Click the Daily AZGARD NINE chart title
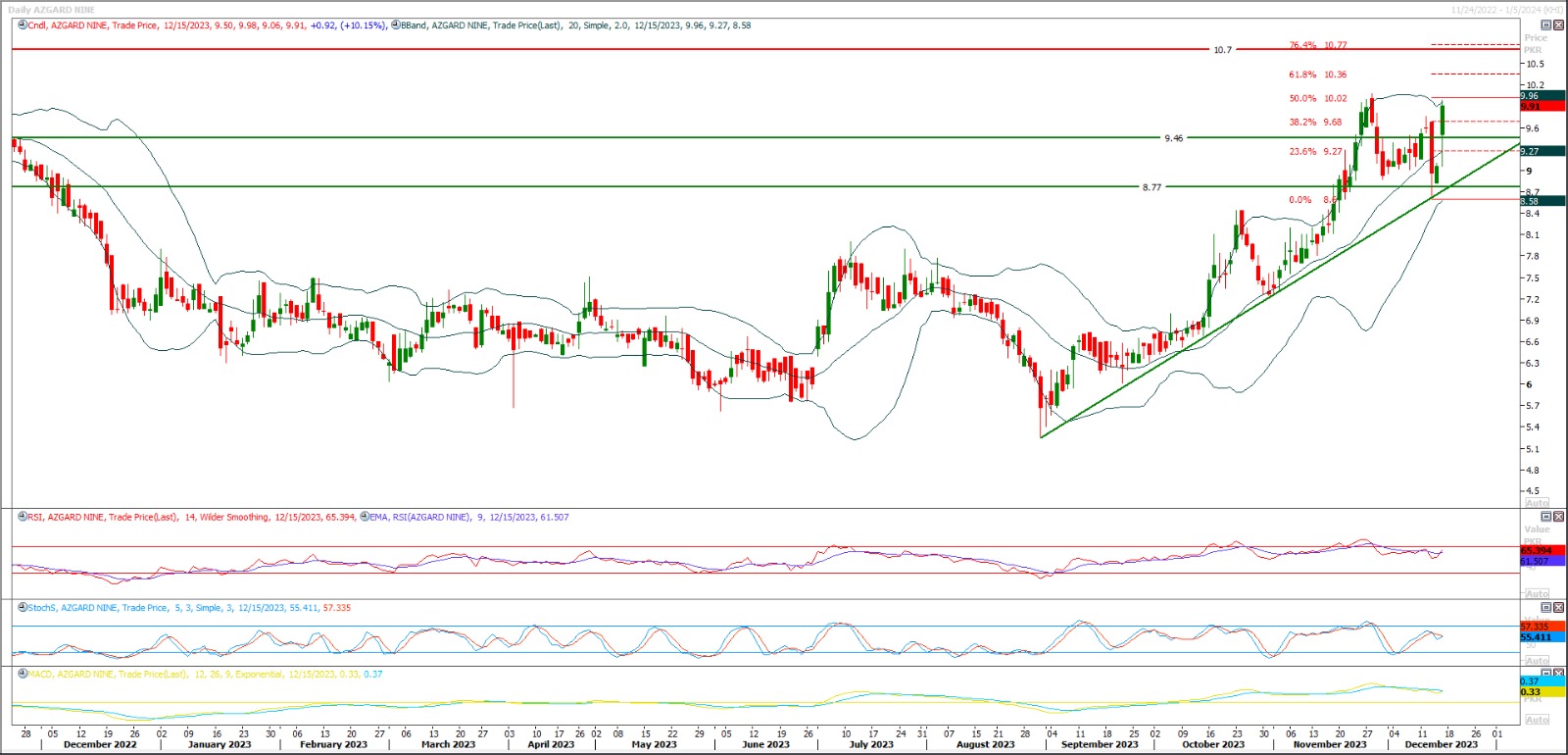 (x=51, y=10)
